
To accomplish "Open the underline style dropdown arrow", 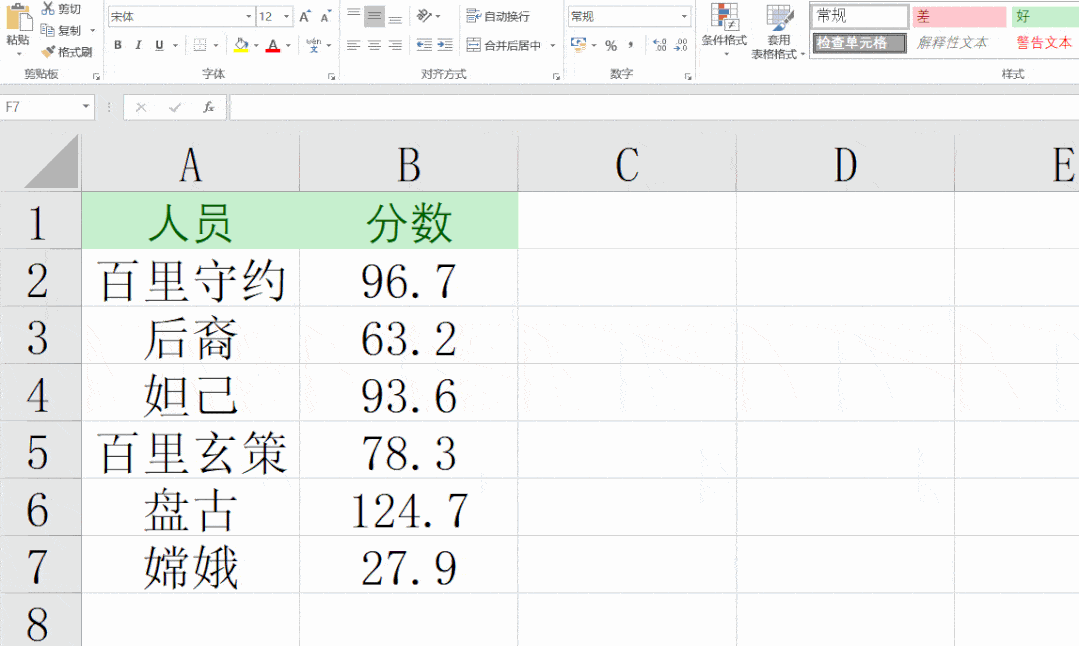I will click(x=175, y=45).
